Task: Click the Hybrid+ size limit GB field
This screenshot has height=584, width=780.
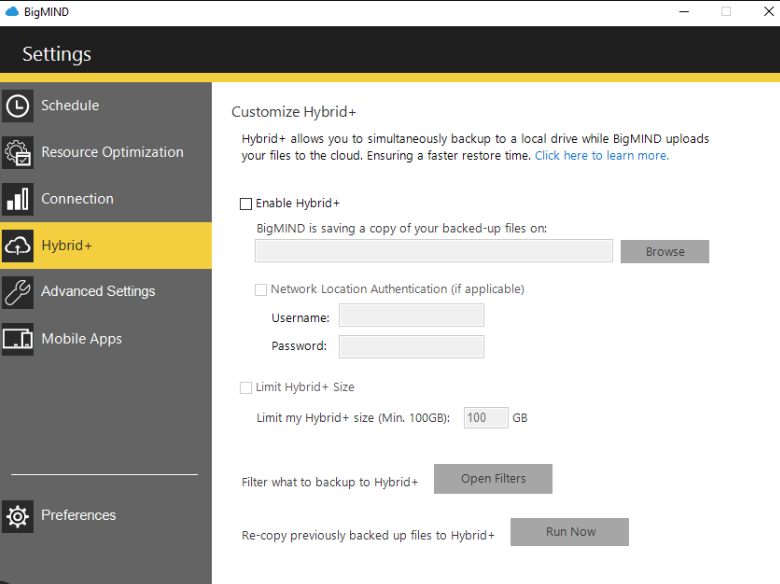Action: coord(486,418)
